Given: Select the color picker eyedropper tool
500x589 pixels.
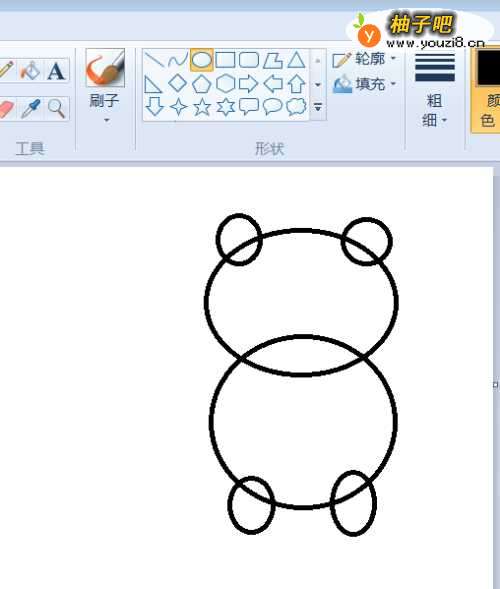Looking at the screenshot, I should (31, 108).
